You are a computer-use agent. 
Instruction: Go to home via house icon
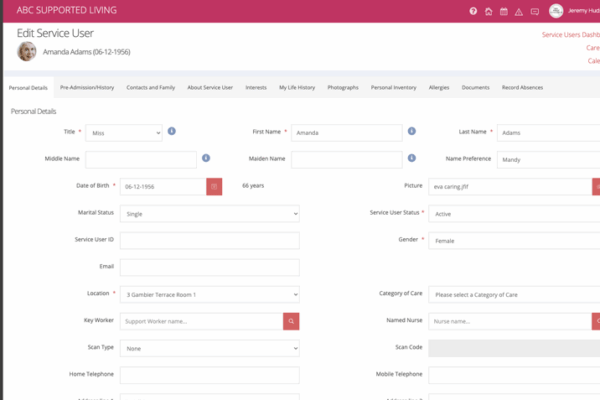point(488,11)
